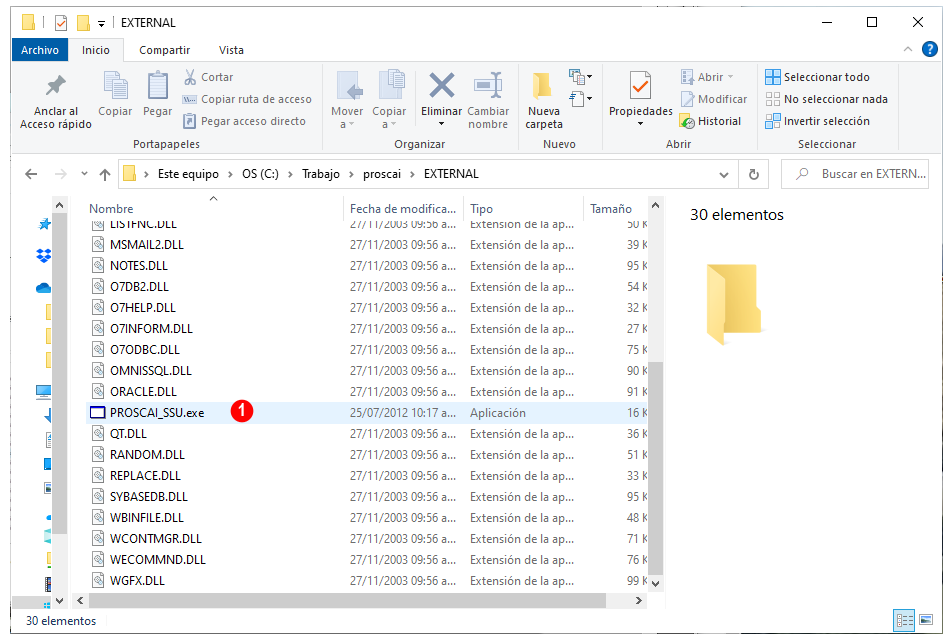
Task: Click Pegar acceso directo
Action: coord(244,121)
